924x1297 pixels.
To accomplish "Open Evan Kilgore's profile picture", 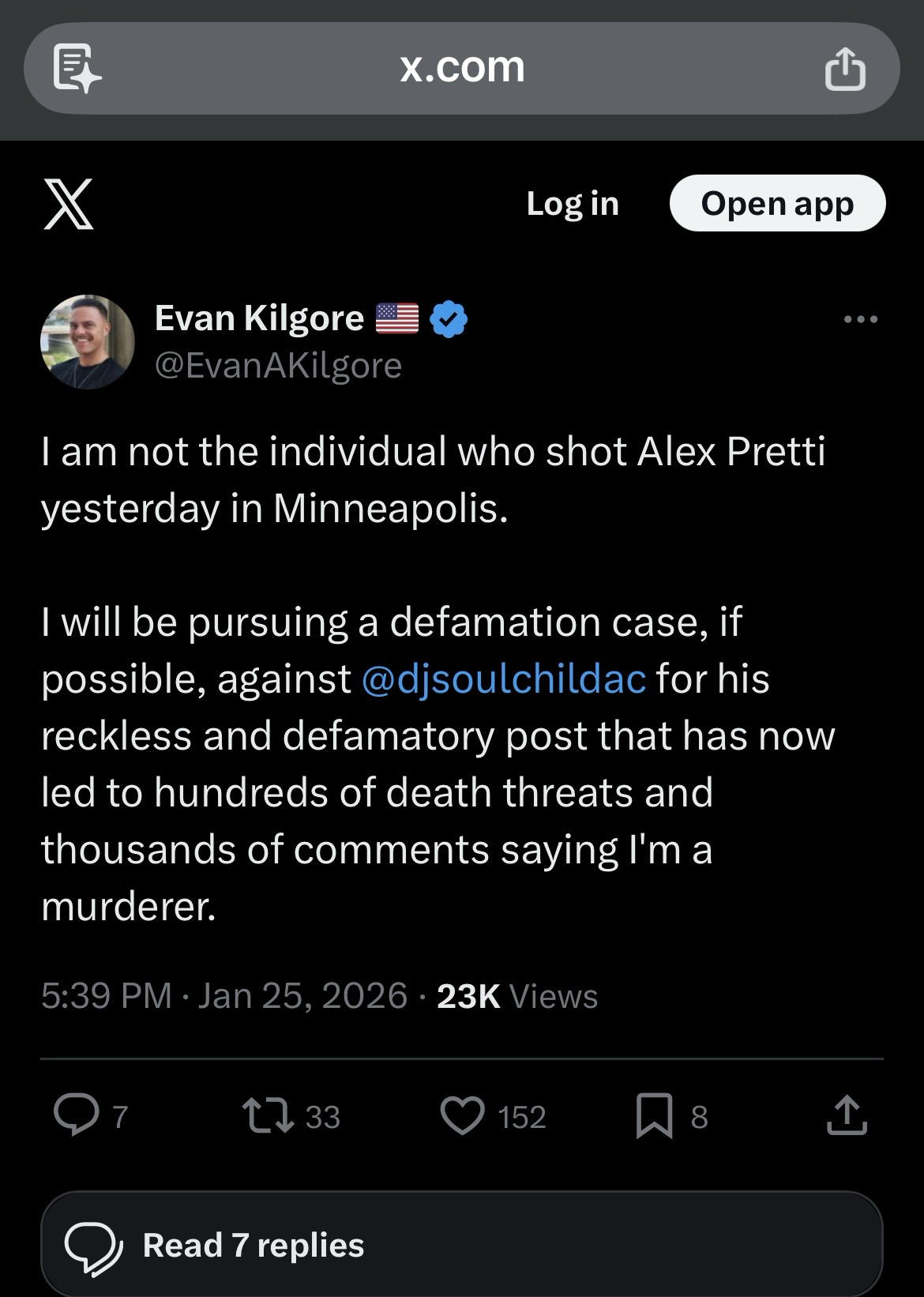I will pyautogui.click(x=87, y=341).
